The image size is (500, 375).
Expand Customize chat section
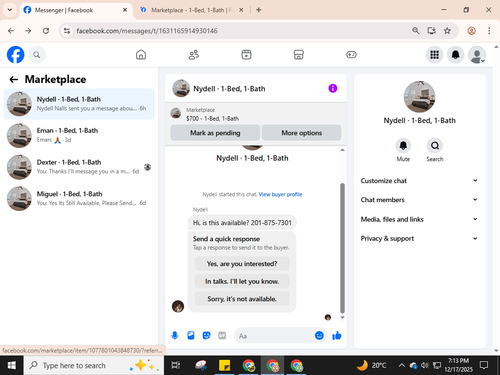(419, 181)
